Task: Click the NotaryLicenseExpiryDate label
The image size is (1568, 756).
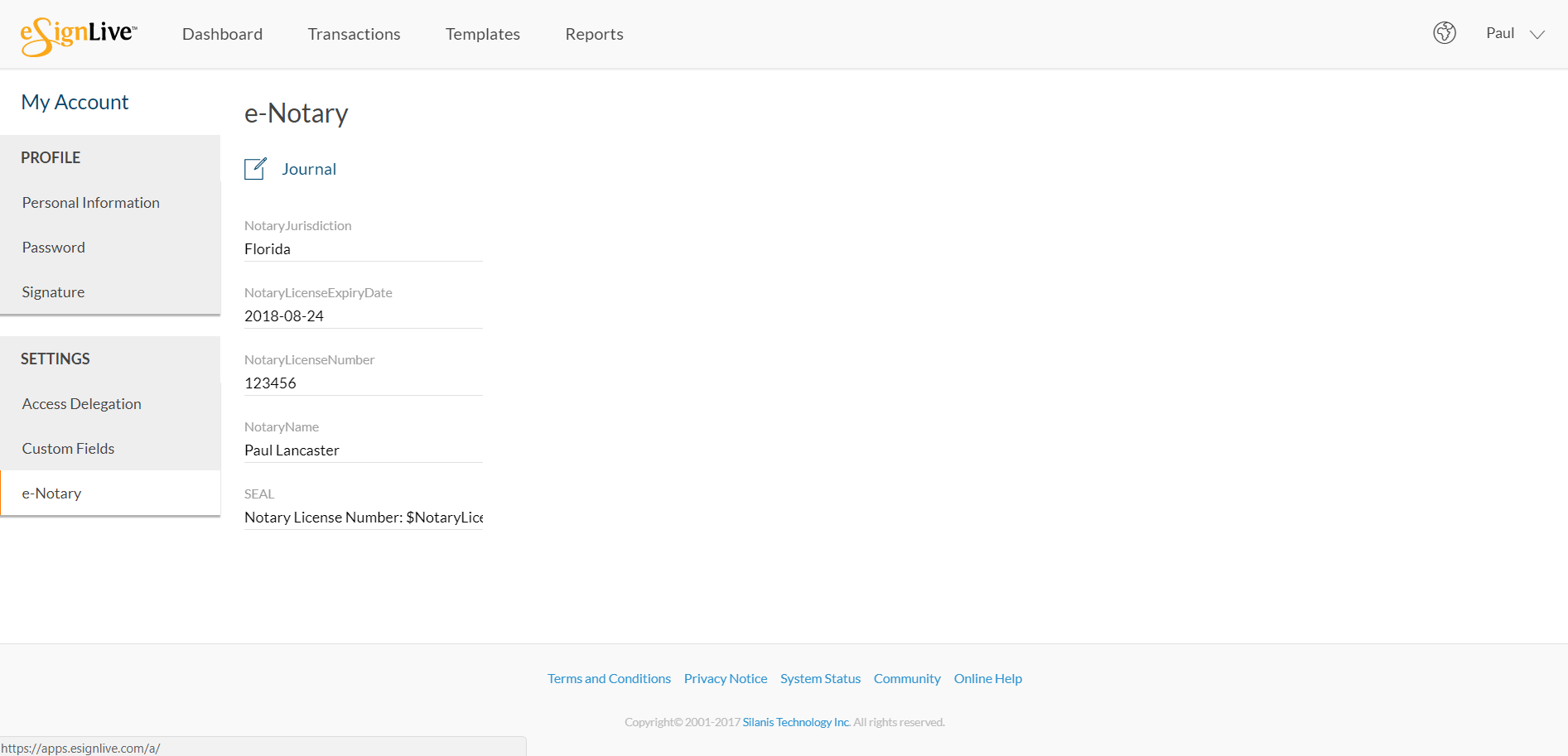Action: [x=318, y=292]
